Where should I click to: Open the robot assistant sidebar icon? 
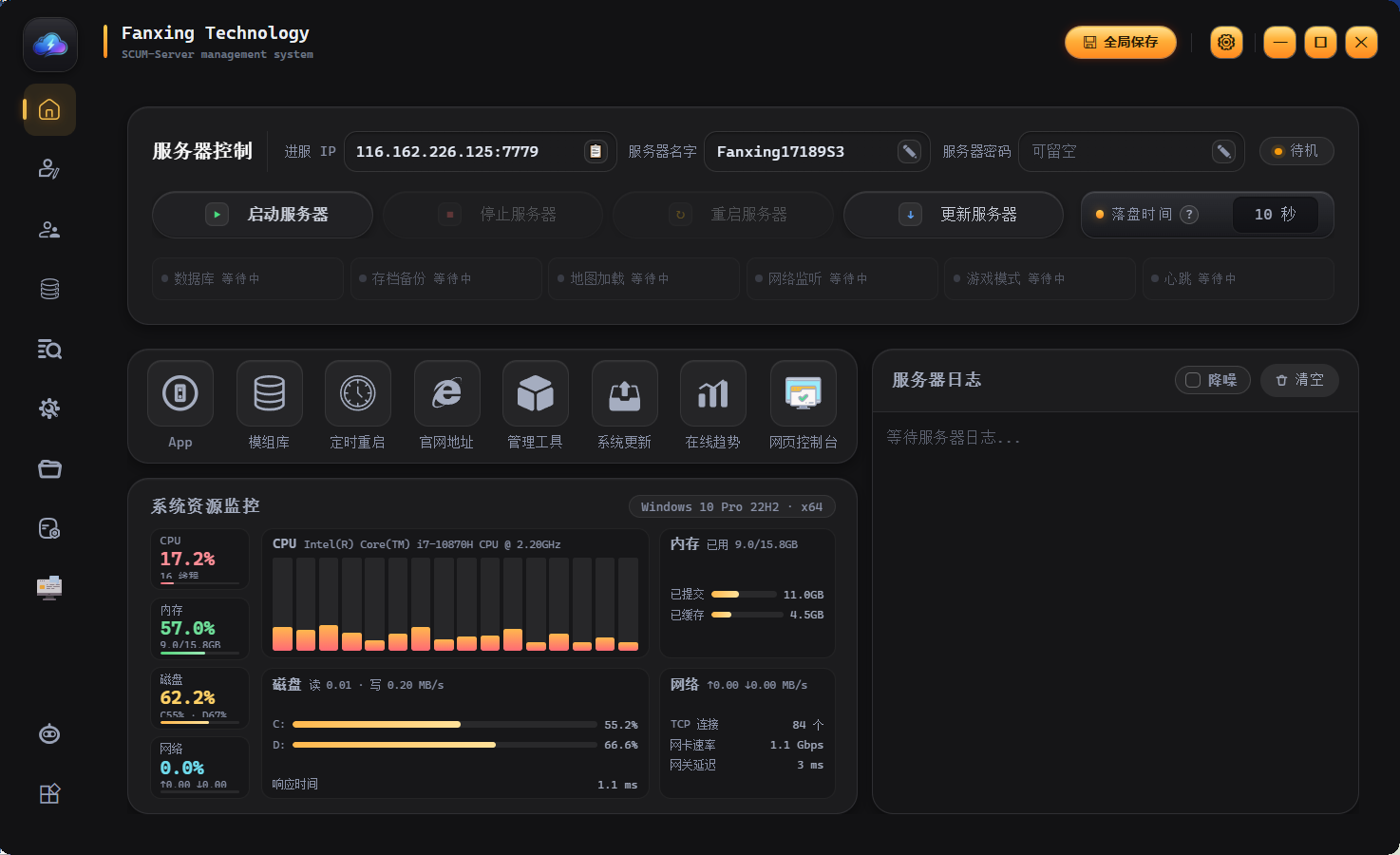pos(49,734)
